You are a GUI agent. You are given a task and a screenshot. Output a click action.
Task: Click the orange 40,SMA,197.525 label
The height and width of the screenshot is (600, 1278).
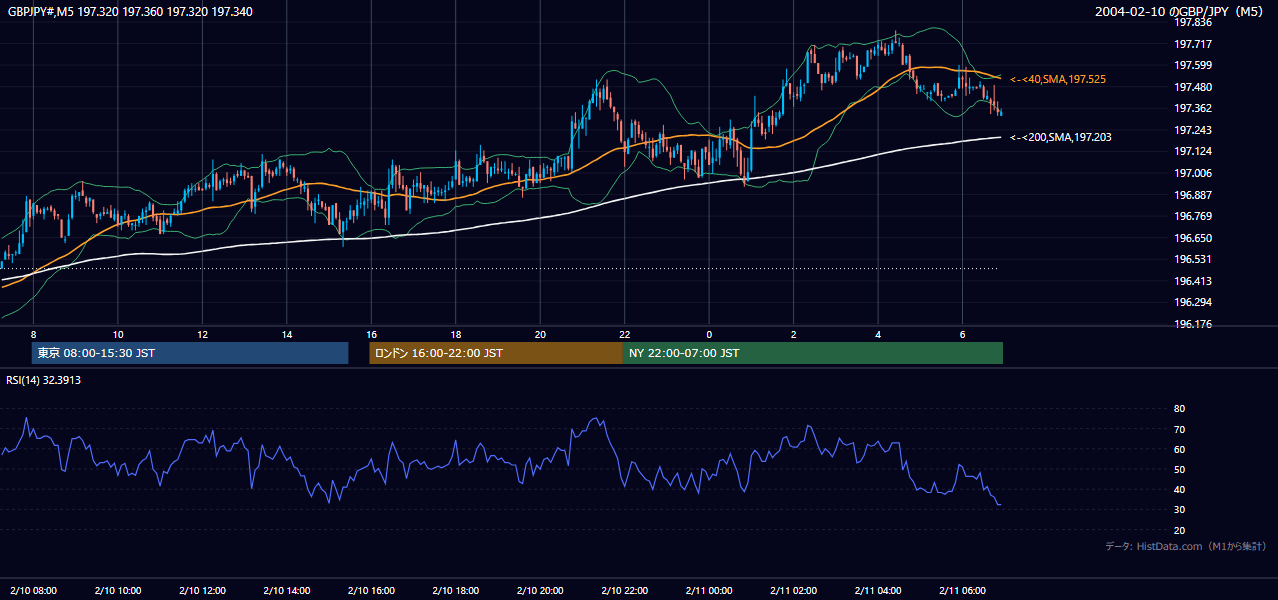(1058, 79)
